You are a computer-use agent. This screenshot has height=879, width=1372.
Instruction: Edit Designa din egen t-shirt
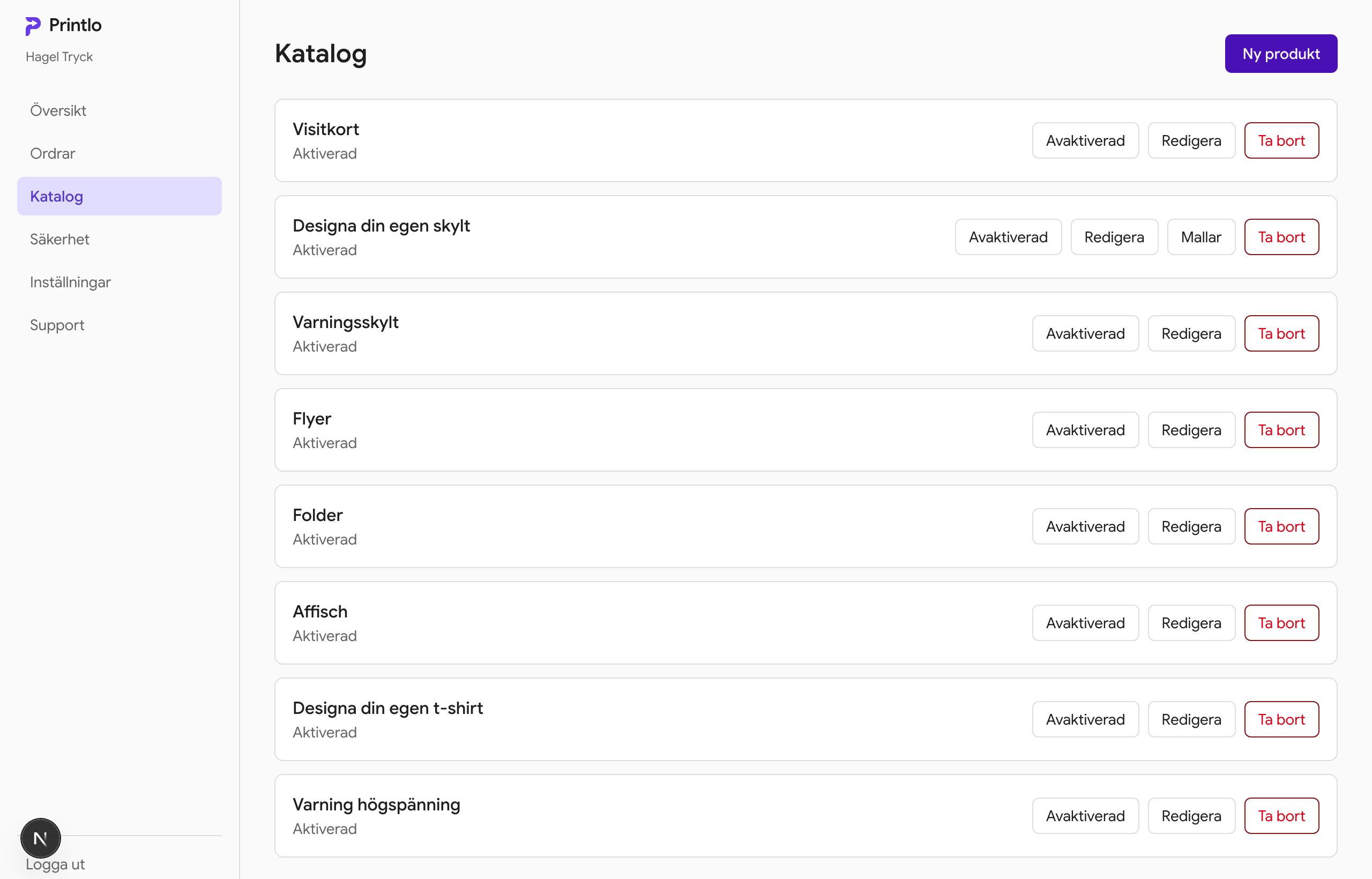(x=1191, y=719)
